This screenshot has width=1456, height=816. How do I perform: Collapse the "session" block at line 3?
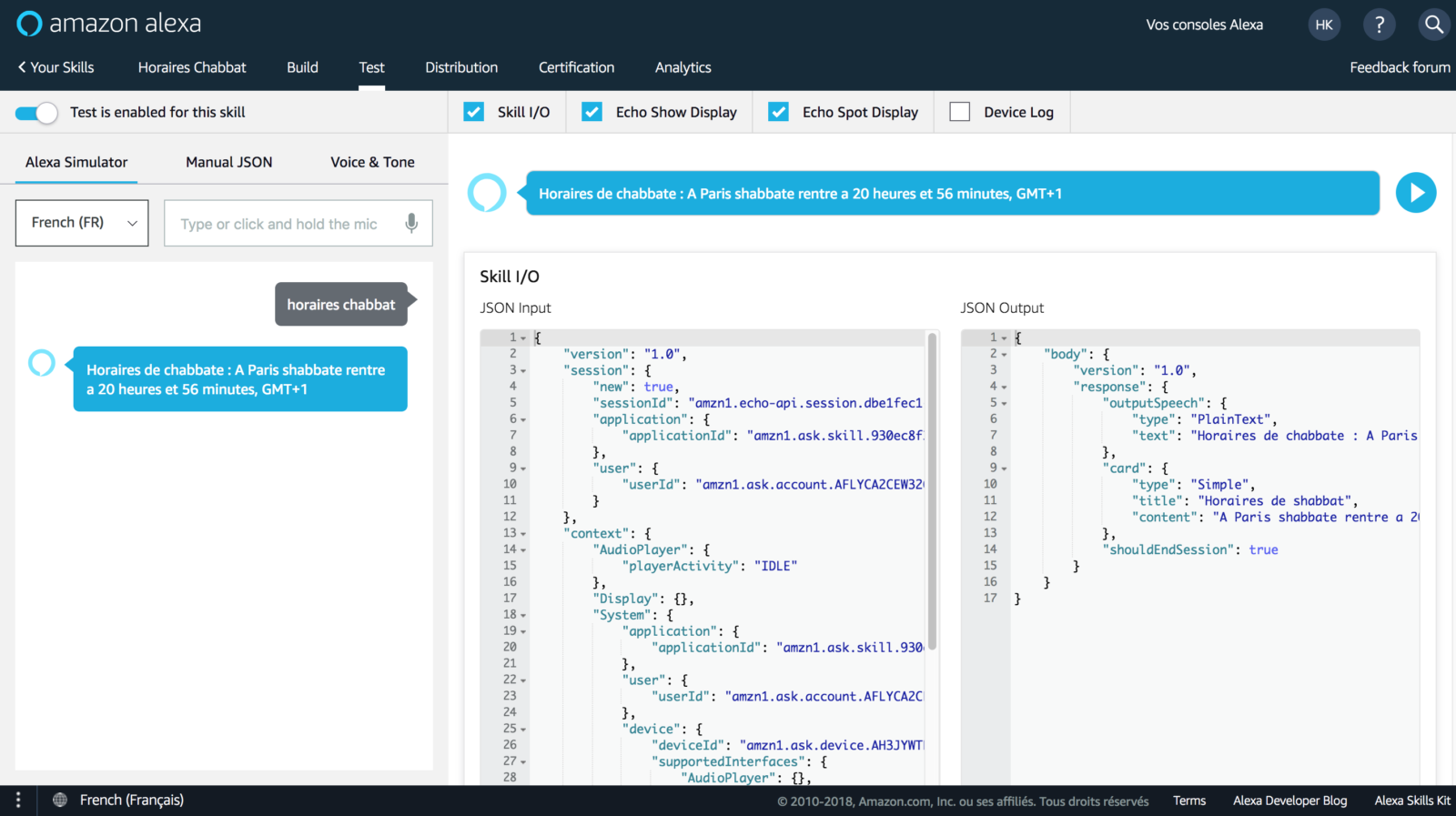[523, 371]
